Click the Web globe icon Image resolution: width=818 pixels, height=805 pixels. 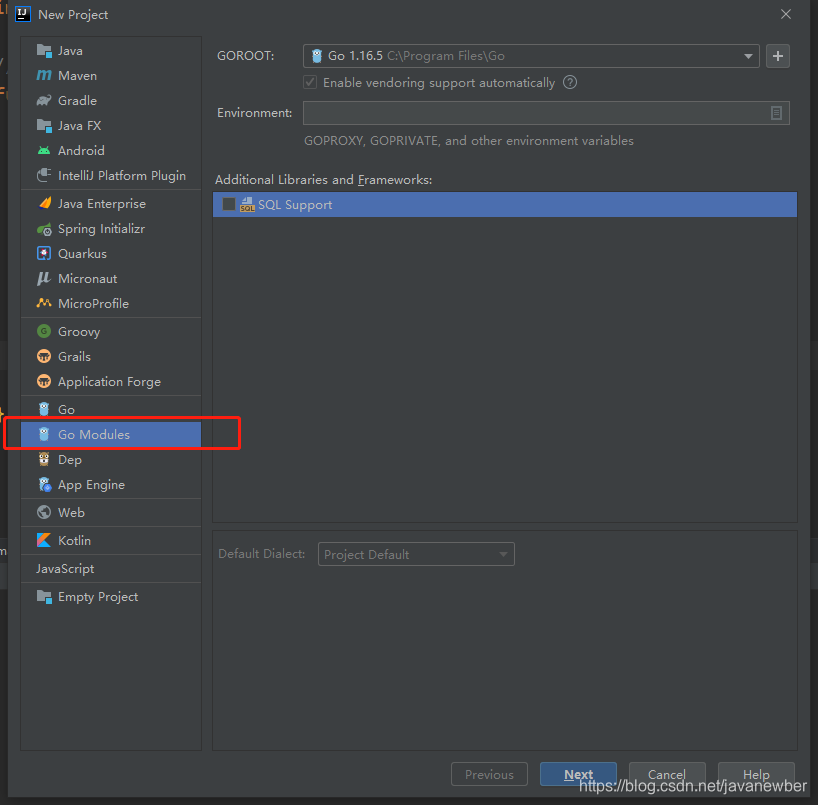pos(44,512)
